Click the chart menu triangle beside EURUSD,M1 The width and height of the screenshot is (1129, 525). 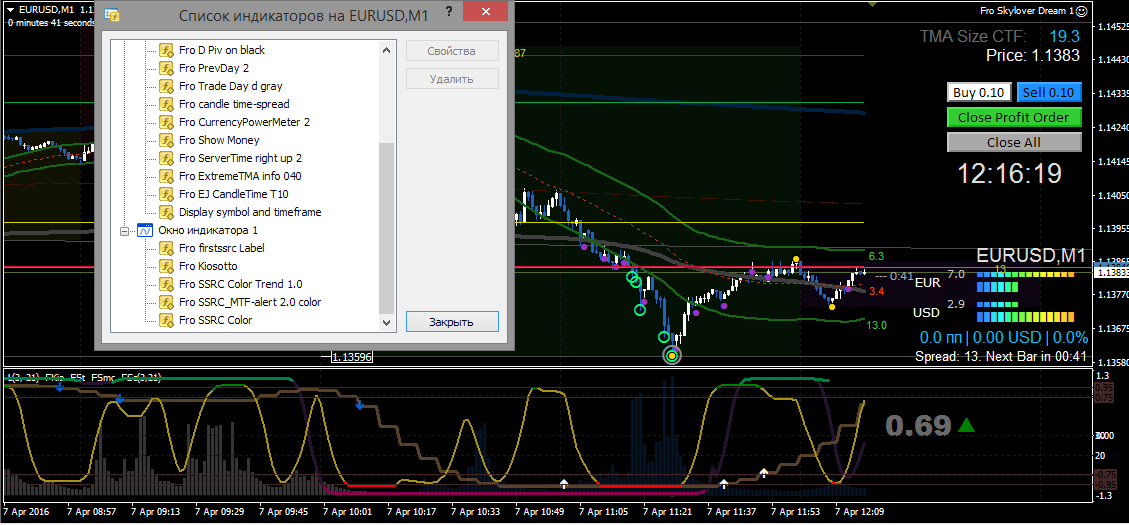tap(10, 10)
